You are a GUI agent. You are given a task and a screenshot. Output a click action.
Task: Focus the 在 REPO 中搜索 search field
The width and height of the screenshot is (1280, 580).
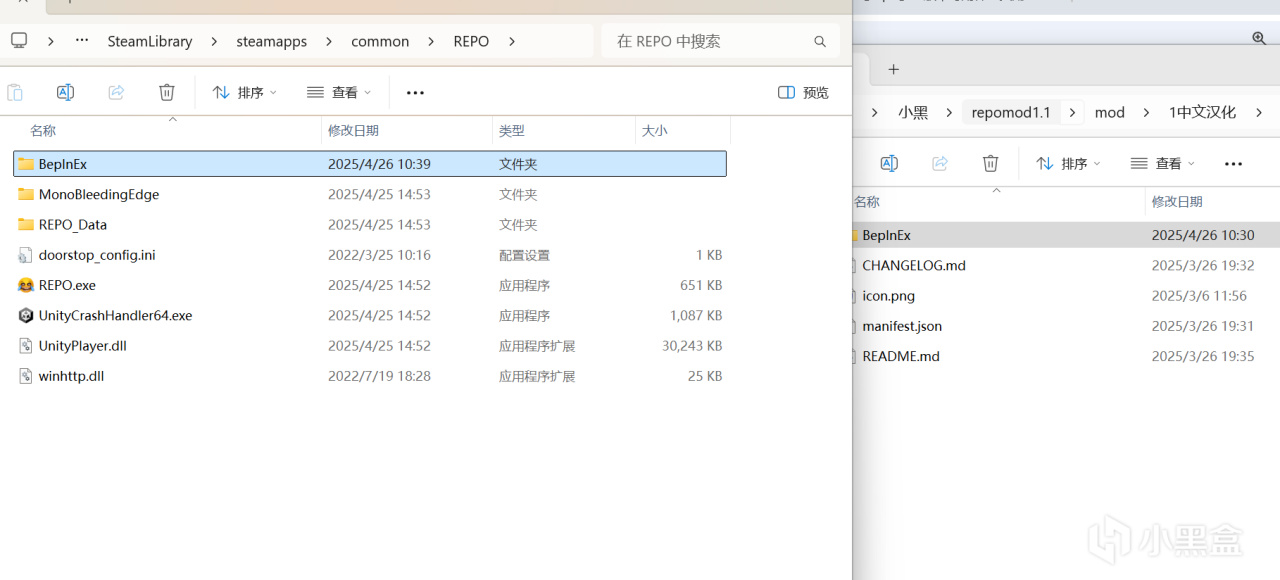720,41
